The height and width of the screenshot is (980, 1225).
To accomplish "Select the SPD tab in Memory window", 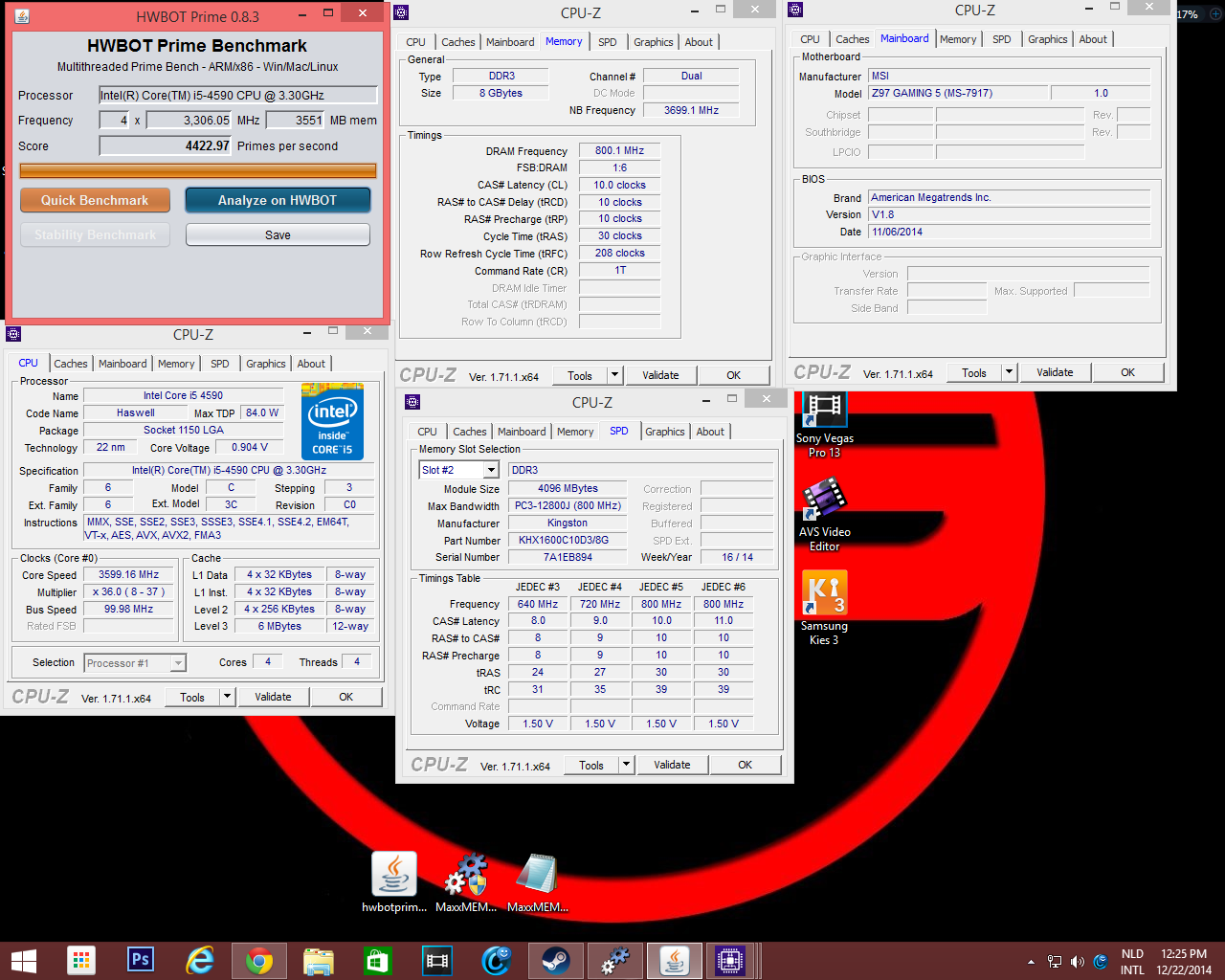I will coord(608,42).
